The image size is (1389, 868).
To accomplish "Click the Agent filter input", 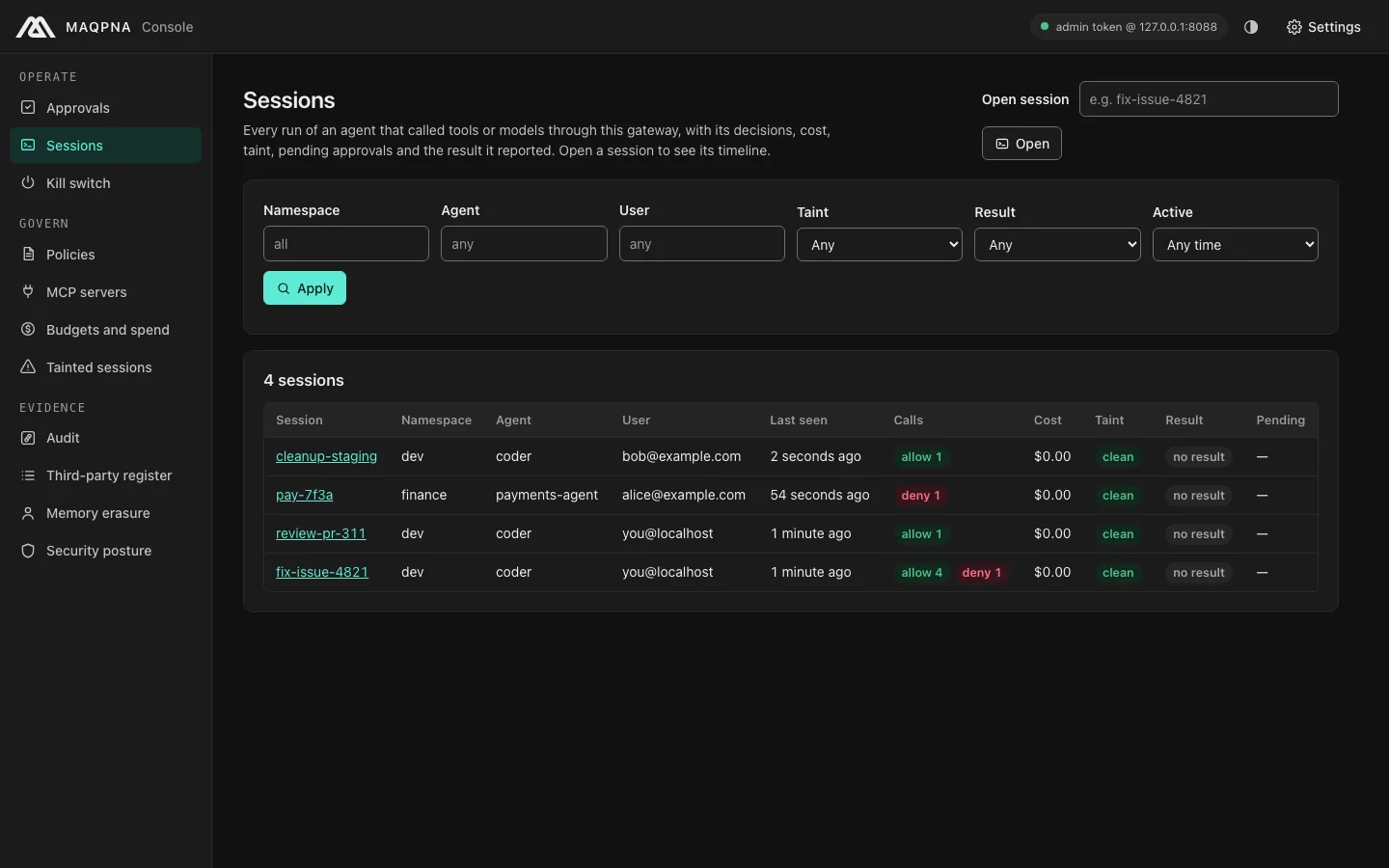I will [524, 244].
